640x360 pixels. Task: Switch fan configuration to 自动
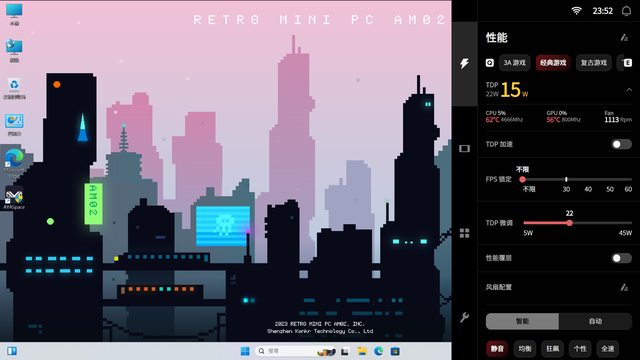(x=596, y=321)
